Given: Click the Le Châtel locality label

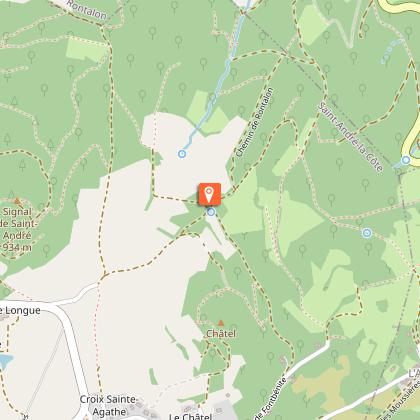Looking at the screenshot, I should (x=190, y=416).
